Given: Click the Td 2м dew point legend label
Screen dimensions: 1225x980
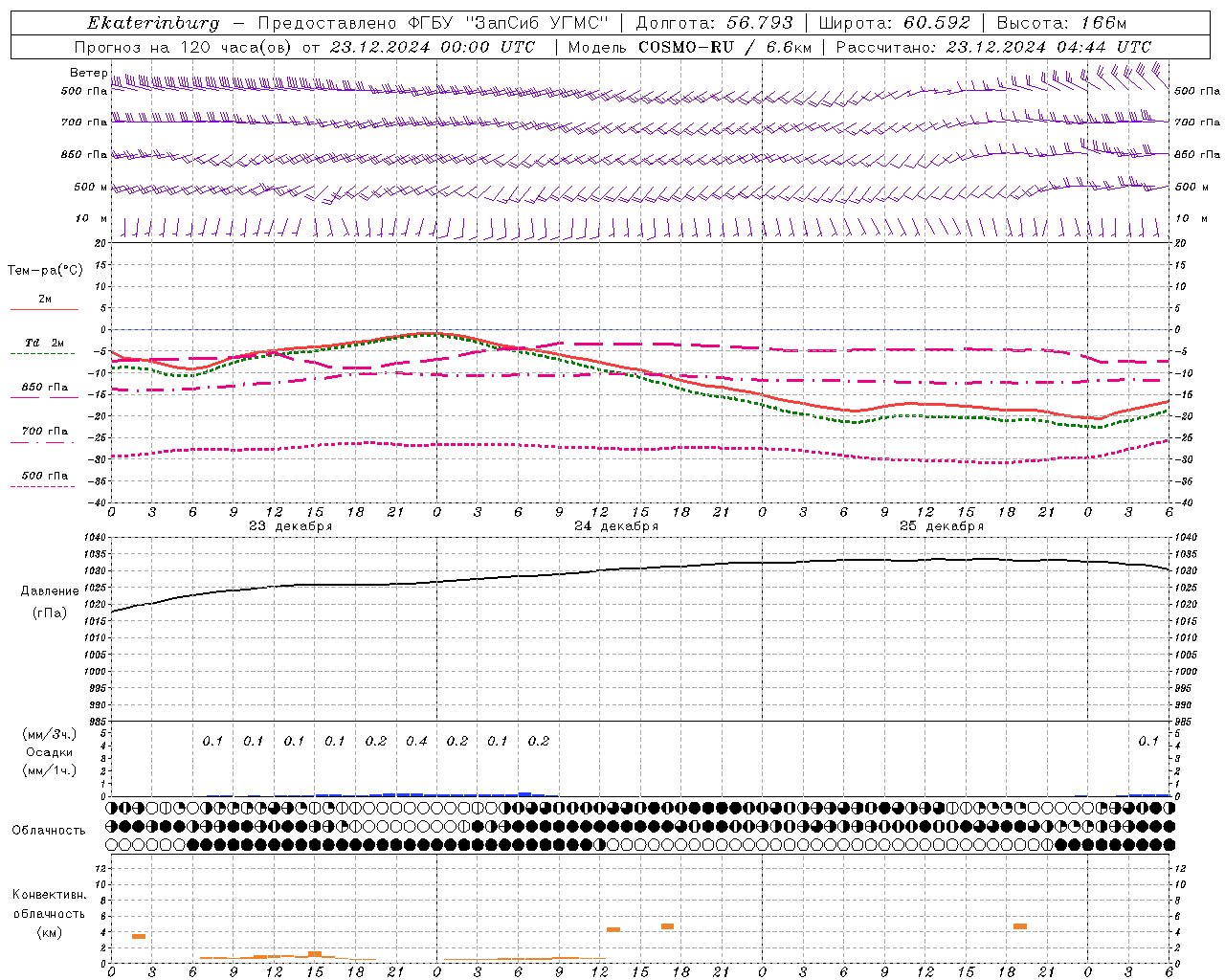Looking at the screenshot, I should [45, 343].
